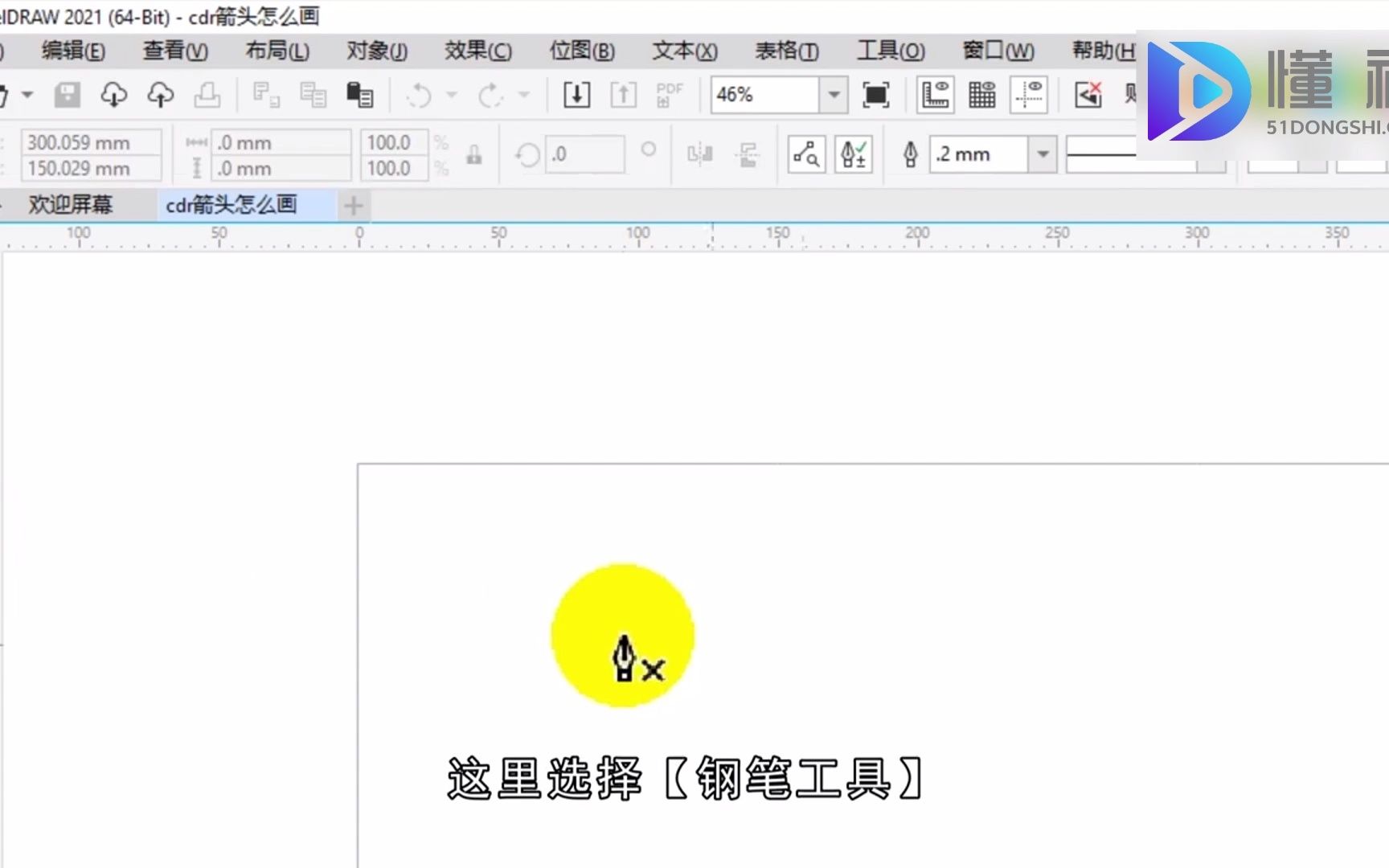Viewport: 1389px width, 868px height.
Task: Click the Y position field 150.029 mm
Action: pos(90,168)
